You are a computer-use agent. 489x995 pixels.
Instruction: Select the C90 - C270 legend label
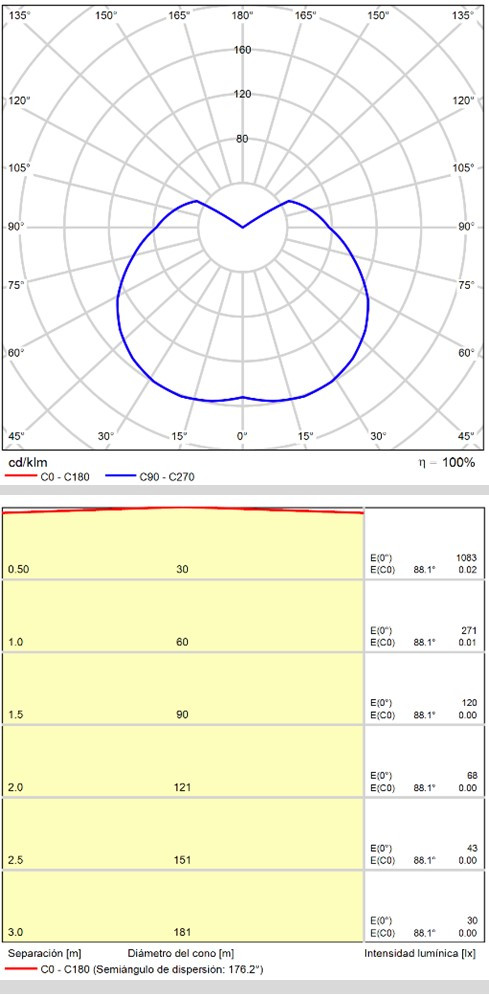coord(167,477)
